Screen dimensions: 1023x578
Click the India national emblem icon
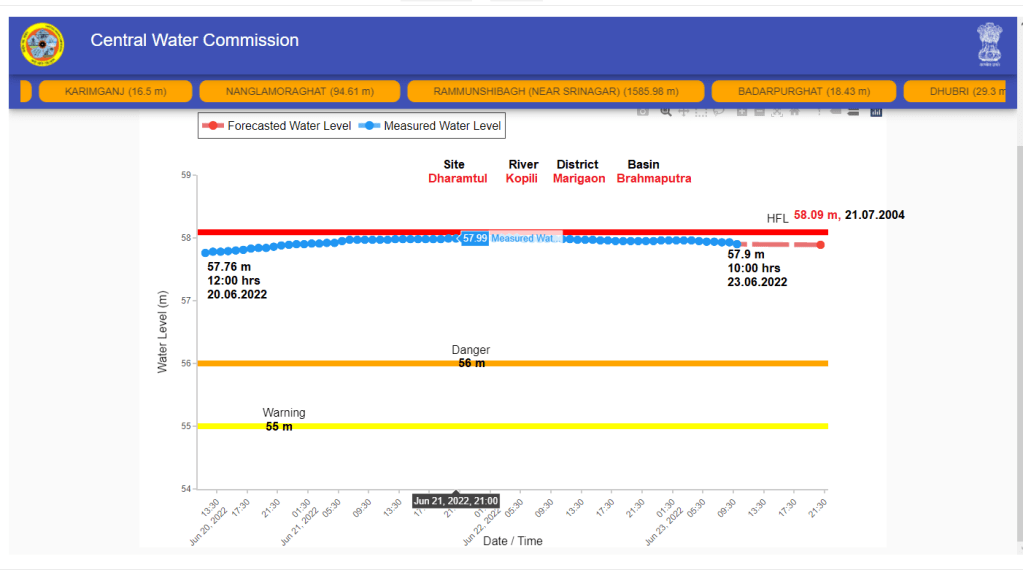pyautogui.click(x=989, y=43)
